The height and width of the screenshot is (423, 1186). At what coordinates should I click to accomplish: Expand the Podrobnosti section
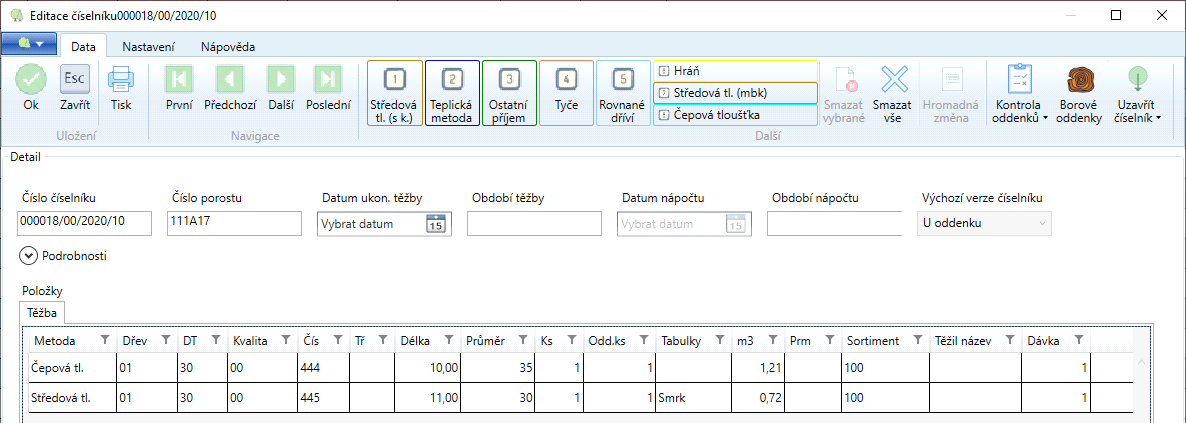(x=27, y=255)
